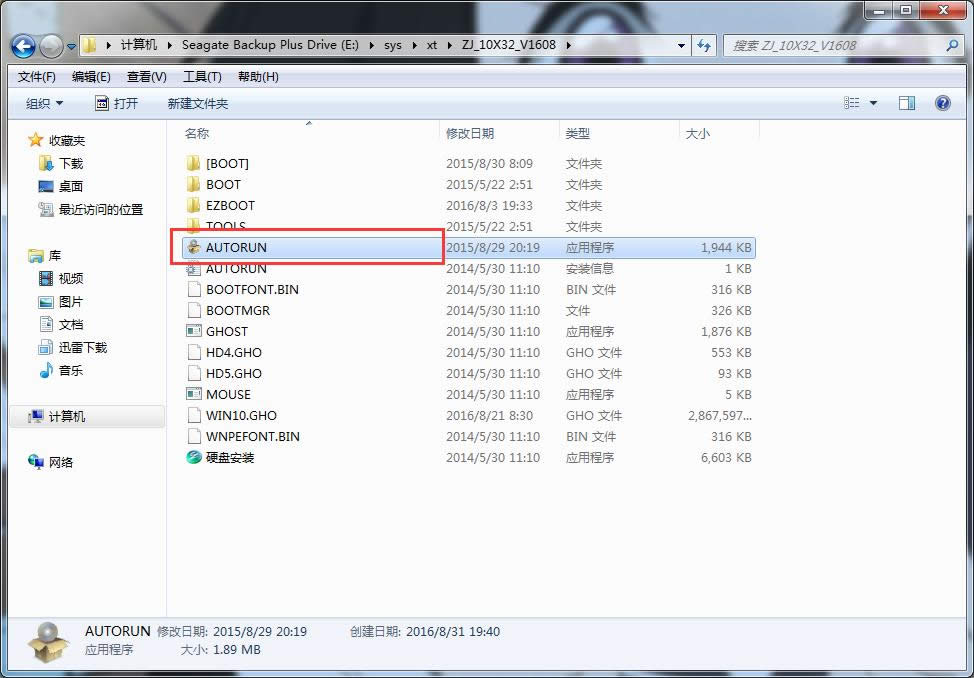Select the BOOTMGR file icon
This screenshot has height=678, width=974.
pos(194,310)
